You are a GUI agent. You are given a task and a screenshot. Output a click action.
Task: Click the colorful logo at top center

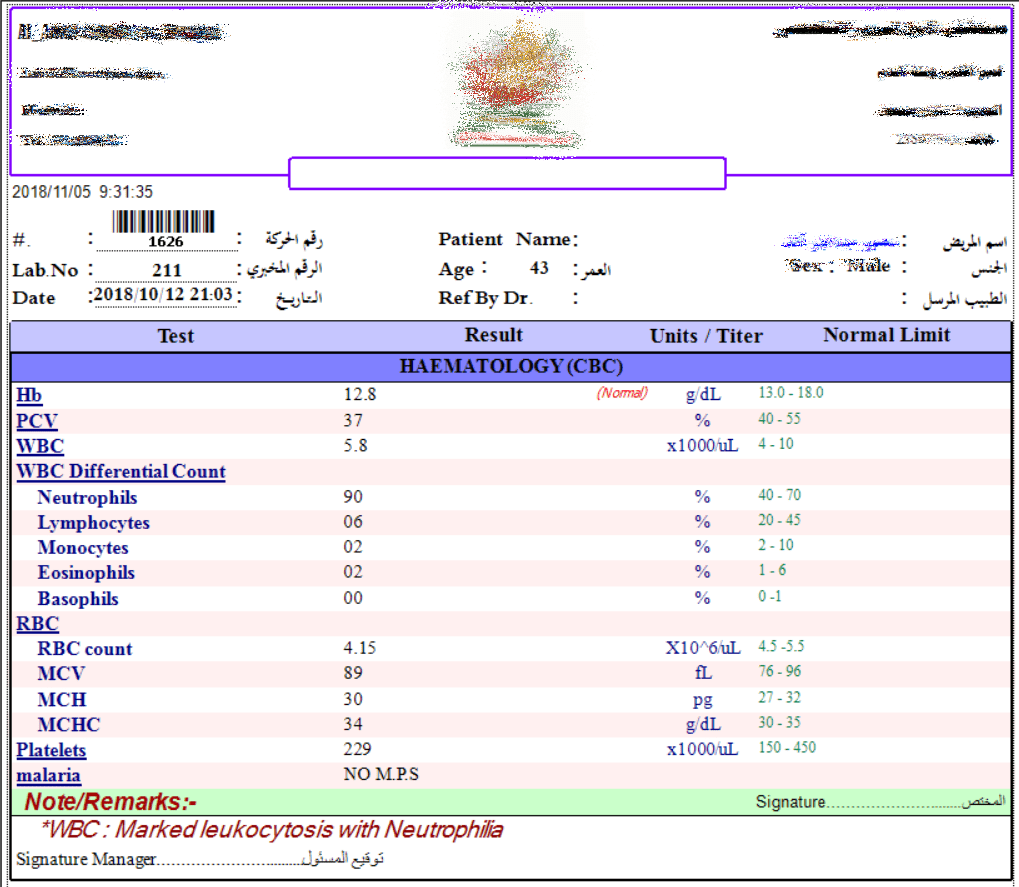point(513,82)
